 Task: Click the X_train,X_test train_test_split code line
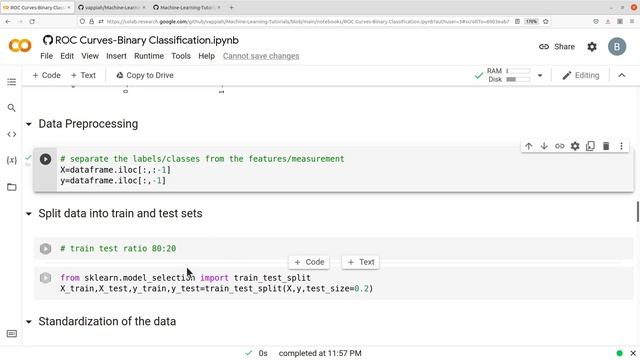(217, 289)
